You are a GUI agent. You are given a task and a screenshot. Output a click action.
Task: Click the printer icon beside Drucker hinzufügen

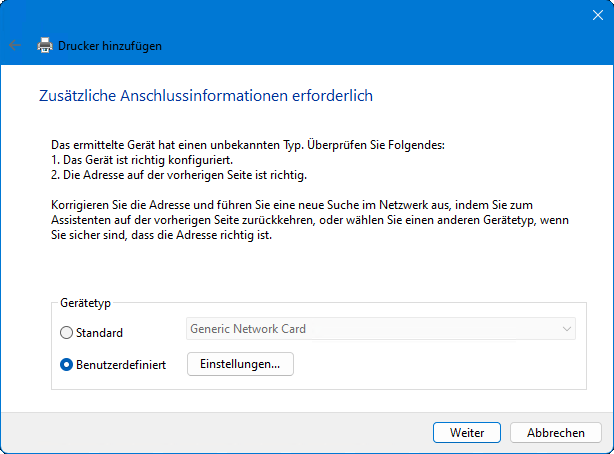pos(45,45)
